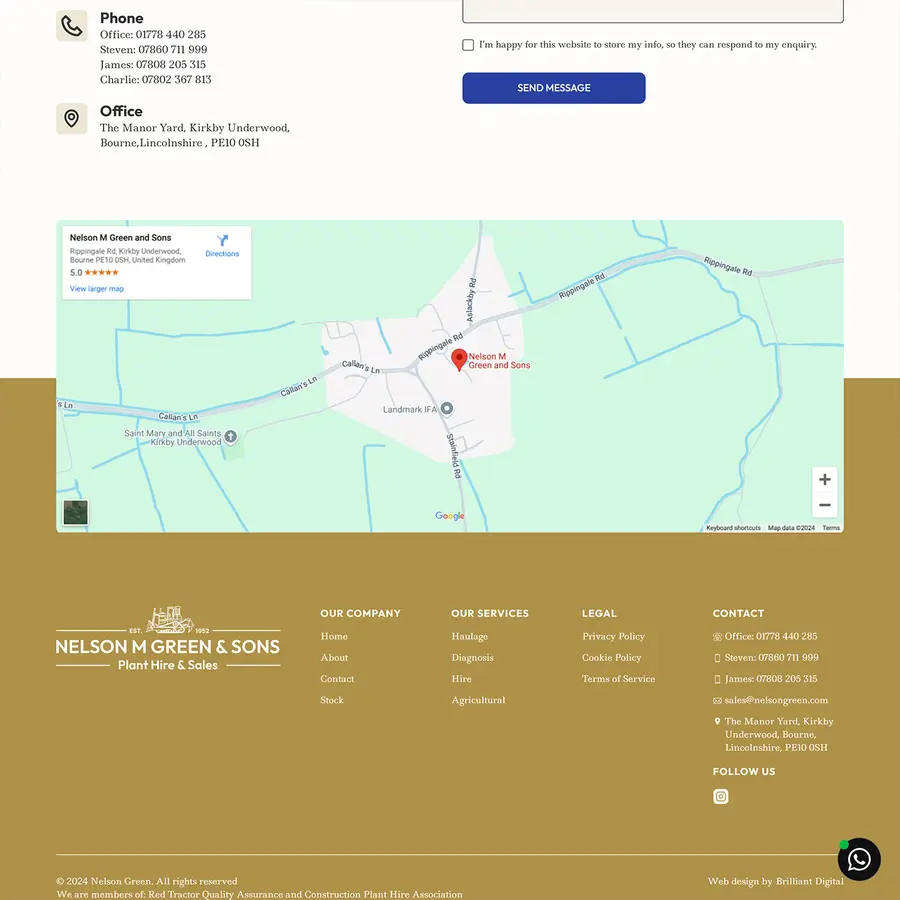Select the red Nelson M Green map pin

(x=459, y=358)
